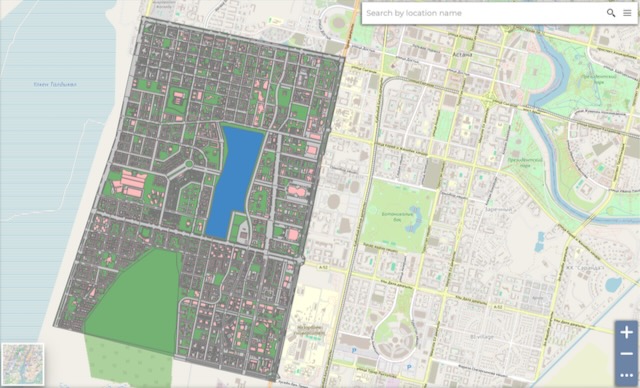Open the minimap thumbnail in the corner

coord(23,364)
